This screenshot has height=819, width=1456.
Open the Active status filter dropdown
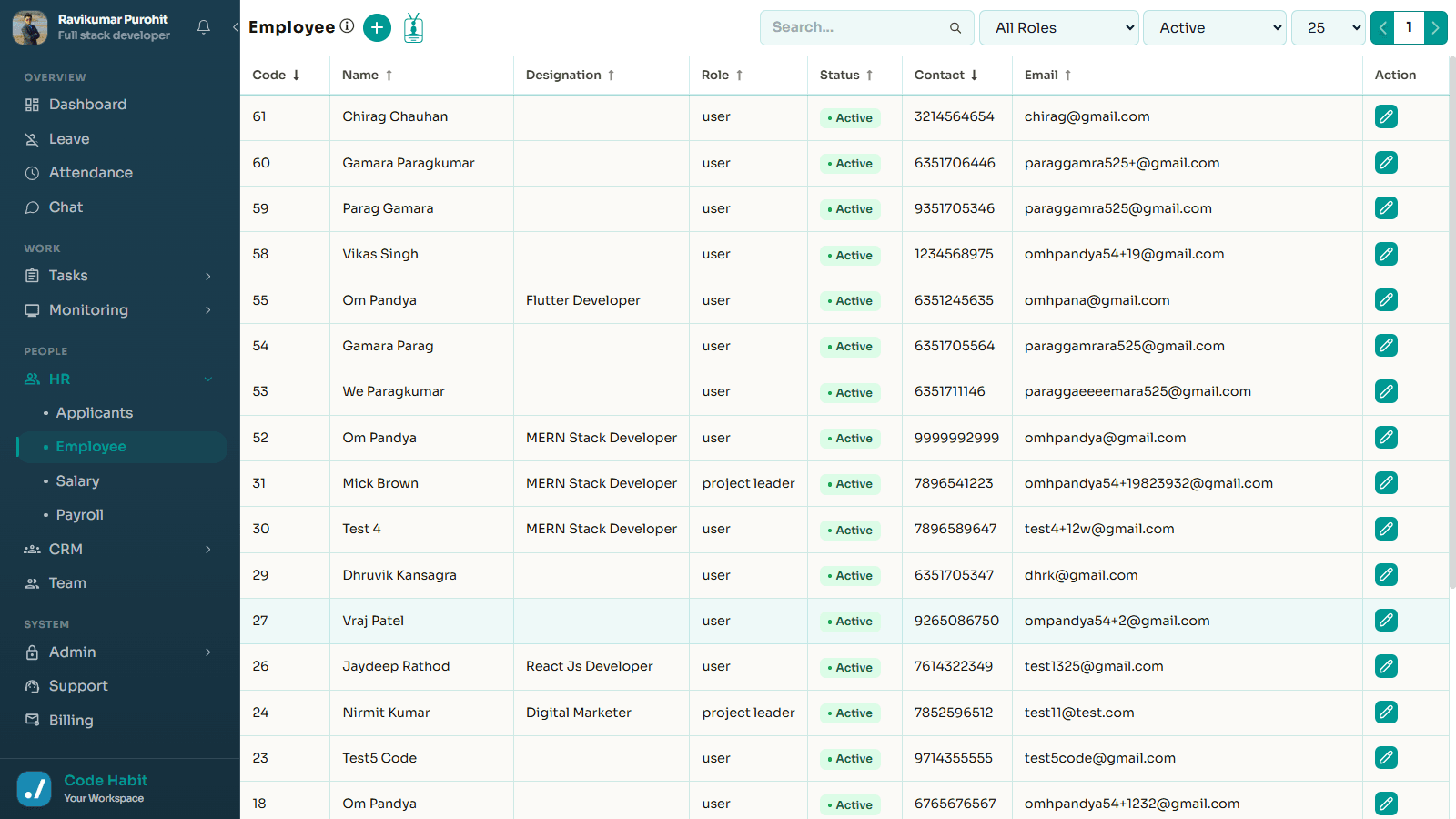[x=1214, y=27]
